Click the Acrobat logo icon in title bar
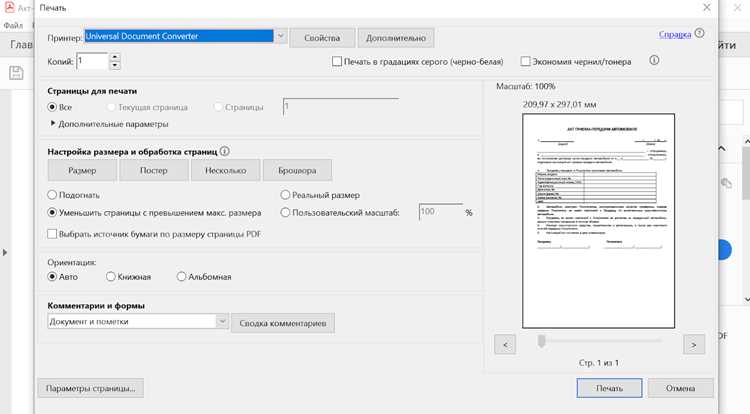This screenshot has height=414, width=750. 10,7
